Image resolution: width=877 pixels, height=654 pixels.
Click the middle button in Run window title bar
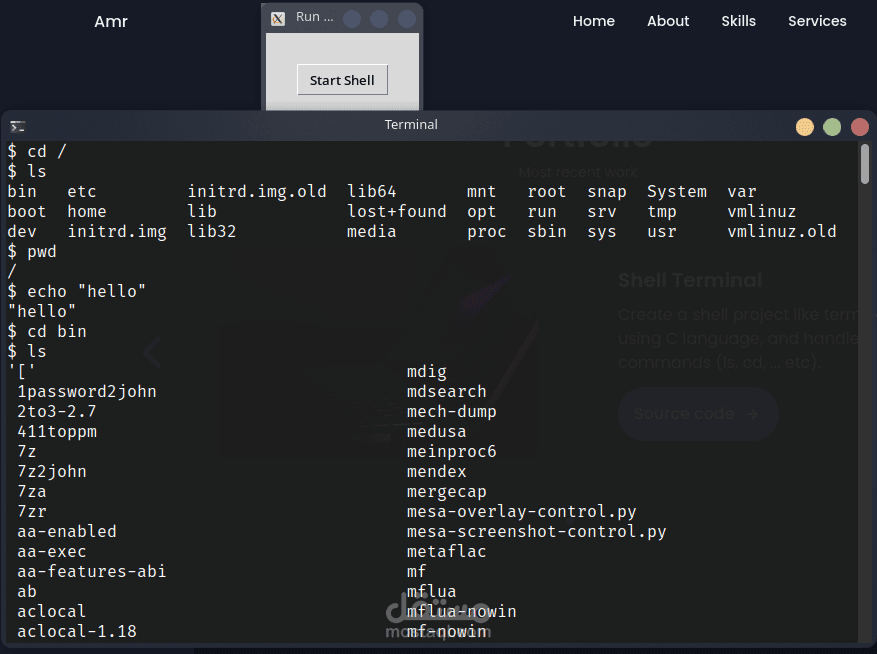coord(379,18)
